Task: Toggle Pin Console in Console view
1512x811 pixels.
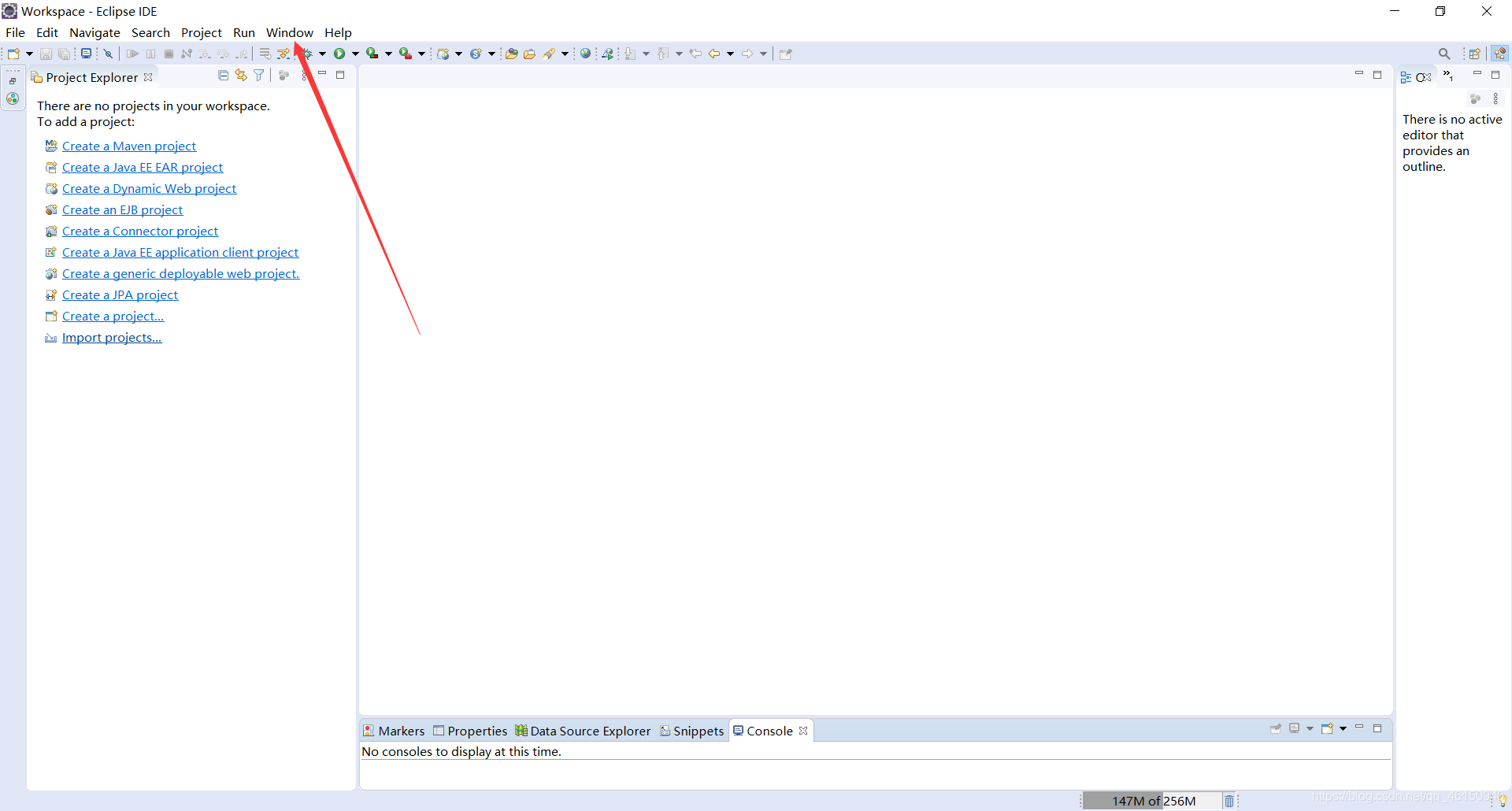Action: pos(1276,728)
